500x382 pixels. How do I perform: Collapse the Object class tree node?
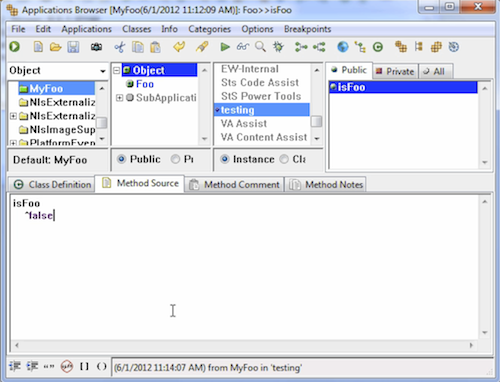point(116,70)
